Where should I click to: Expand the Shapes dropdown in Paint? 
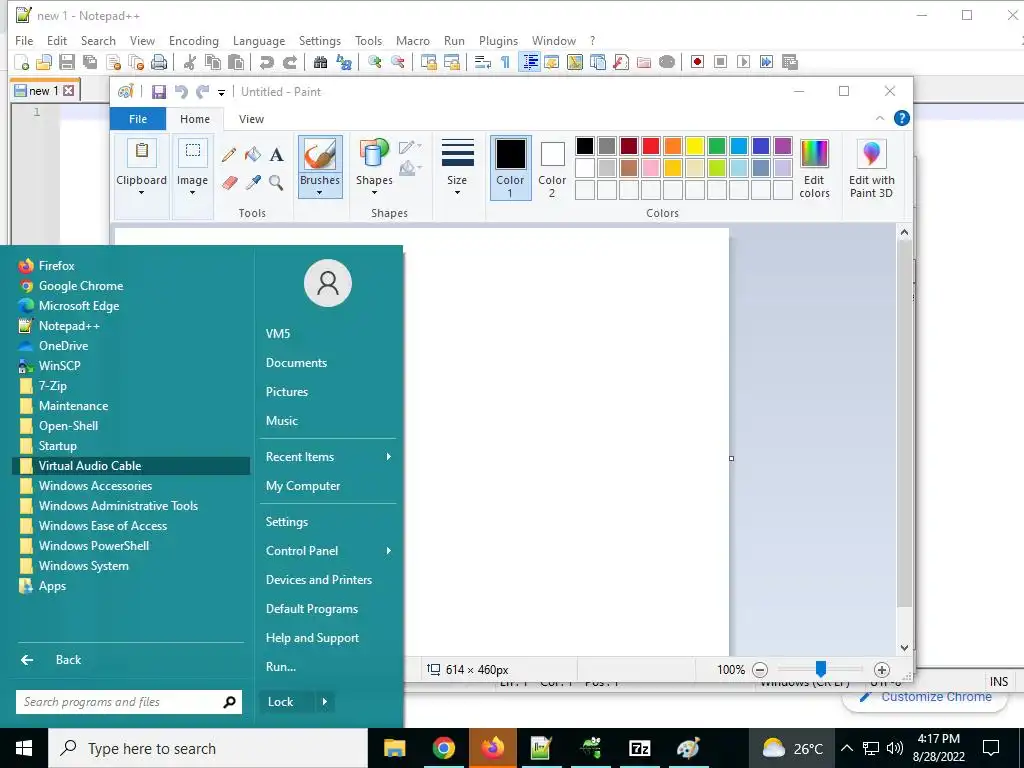point(374,193)
